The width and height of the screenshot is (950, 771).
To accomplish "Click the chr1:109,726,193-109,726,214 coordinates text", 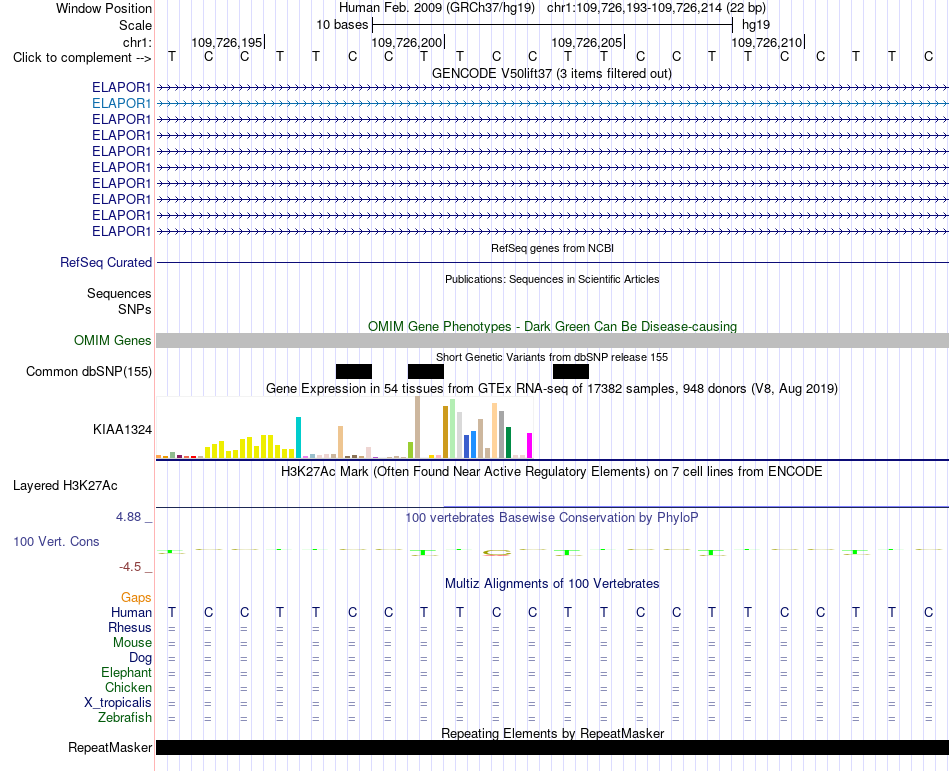I will click(x=656, y=8).
